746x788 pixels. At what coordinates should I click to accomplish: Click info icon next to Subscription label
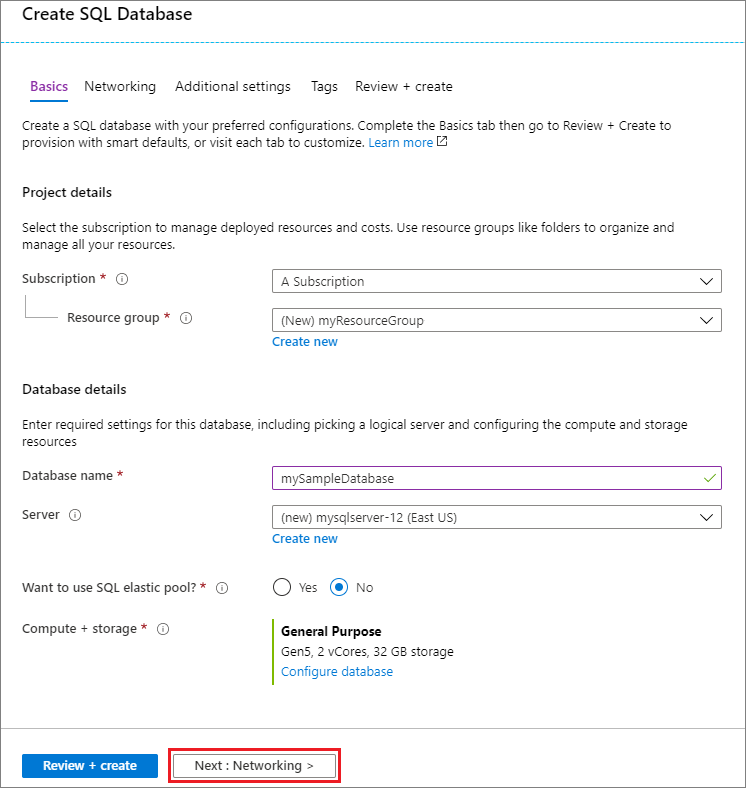[x=122, y=279]
